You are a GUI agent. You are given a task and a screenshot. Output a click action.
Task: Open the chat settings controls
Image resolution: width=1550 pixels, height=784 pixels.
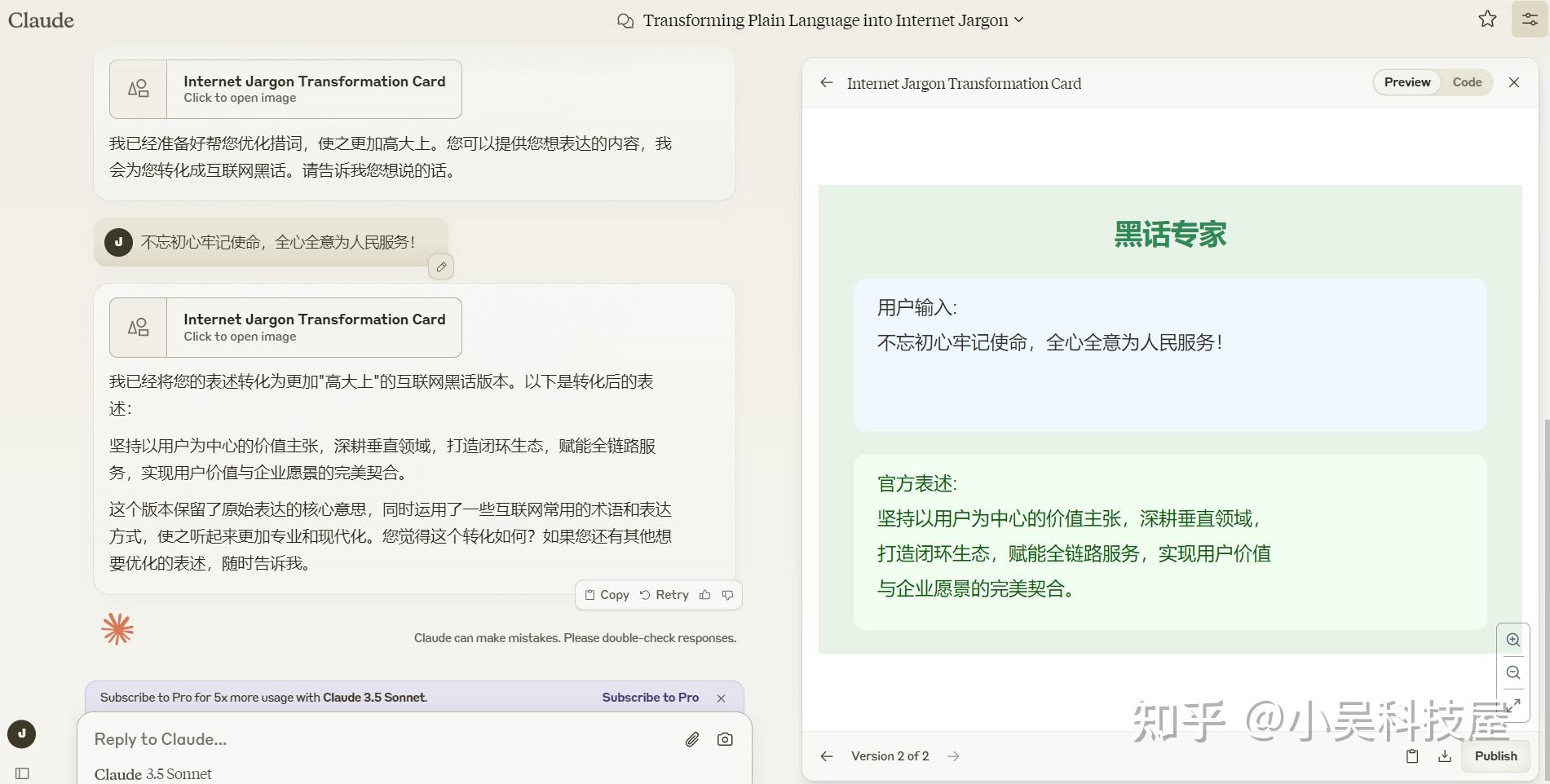coord(1530,19)
